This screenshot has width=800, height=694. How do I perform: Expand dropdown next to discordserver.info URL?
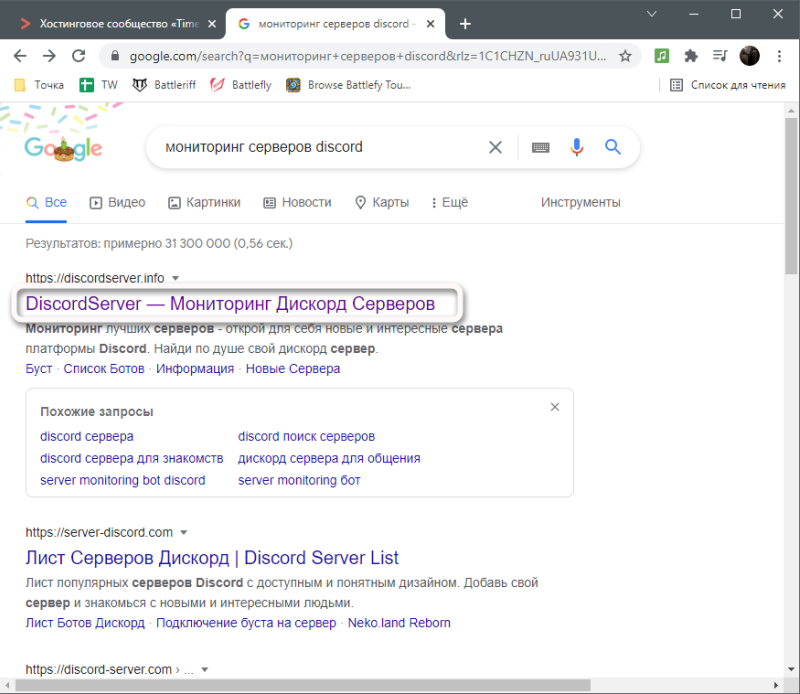point(176,279)
